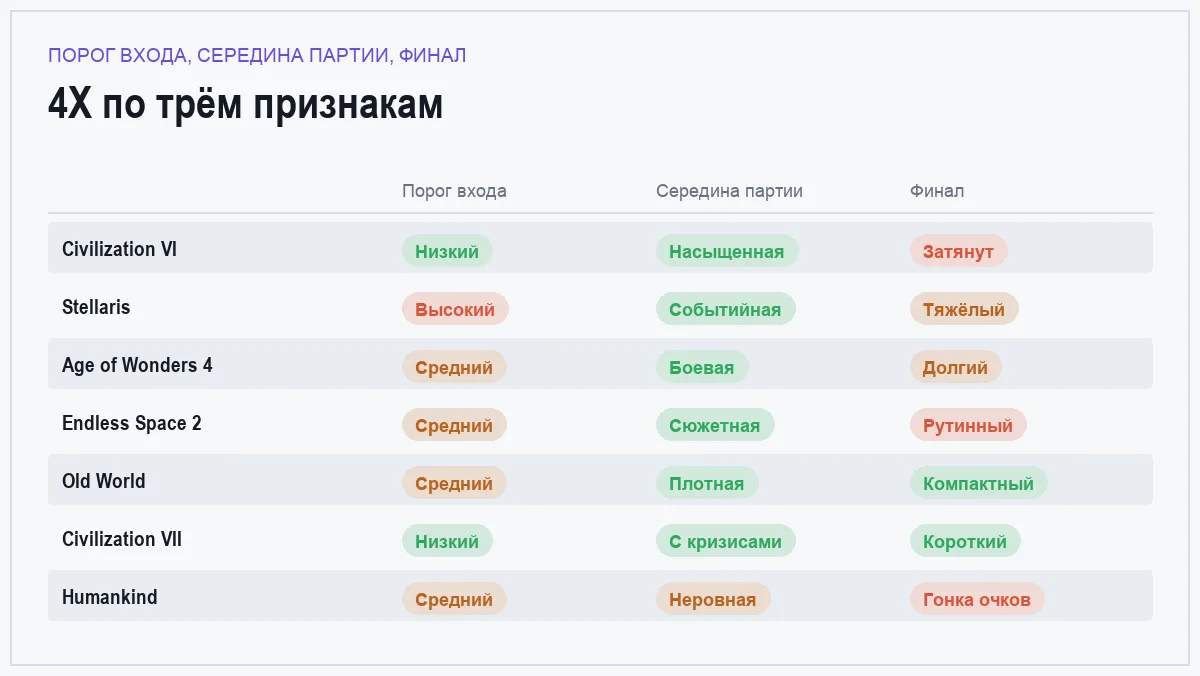Select "Средний" badge in Old World row
This screenshot has height=676, width=1200.
454,483
